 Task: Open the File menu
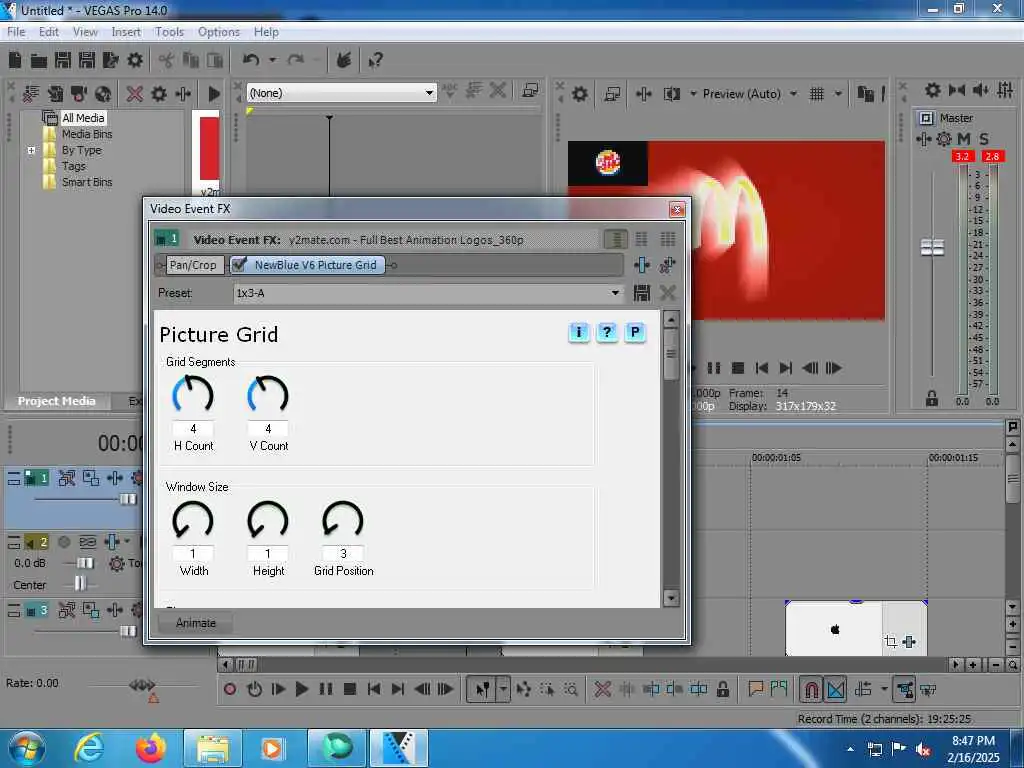pos(16,32)
